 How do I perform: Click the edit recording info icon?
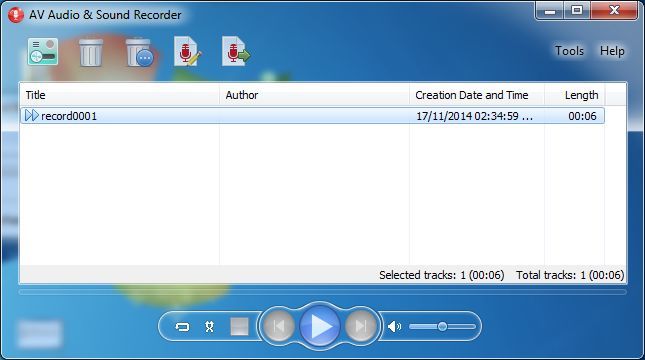[187, 51]
